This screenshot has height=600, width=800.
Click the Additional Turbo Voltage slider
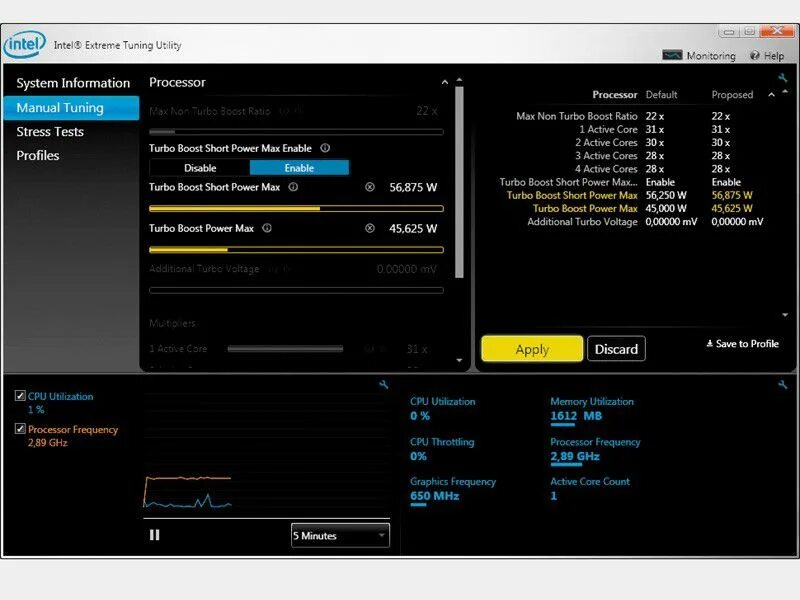point(296,290)
